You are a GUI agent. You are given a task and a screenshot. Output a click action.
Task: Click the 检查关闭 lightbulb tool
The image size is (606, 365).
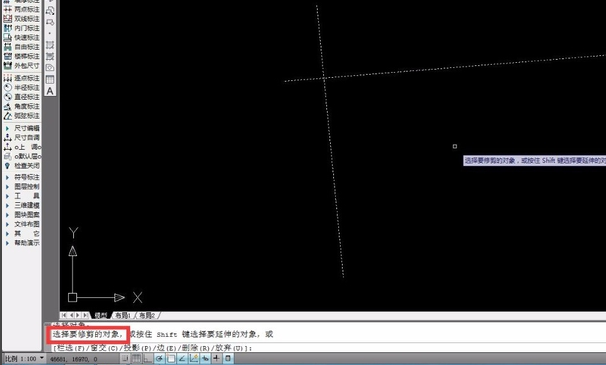(22, 165)
